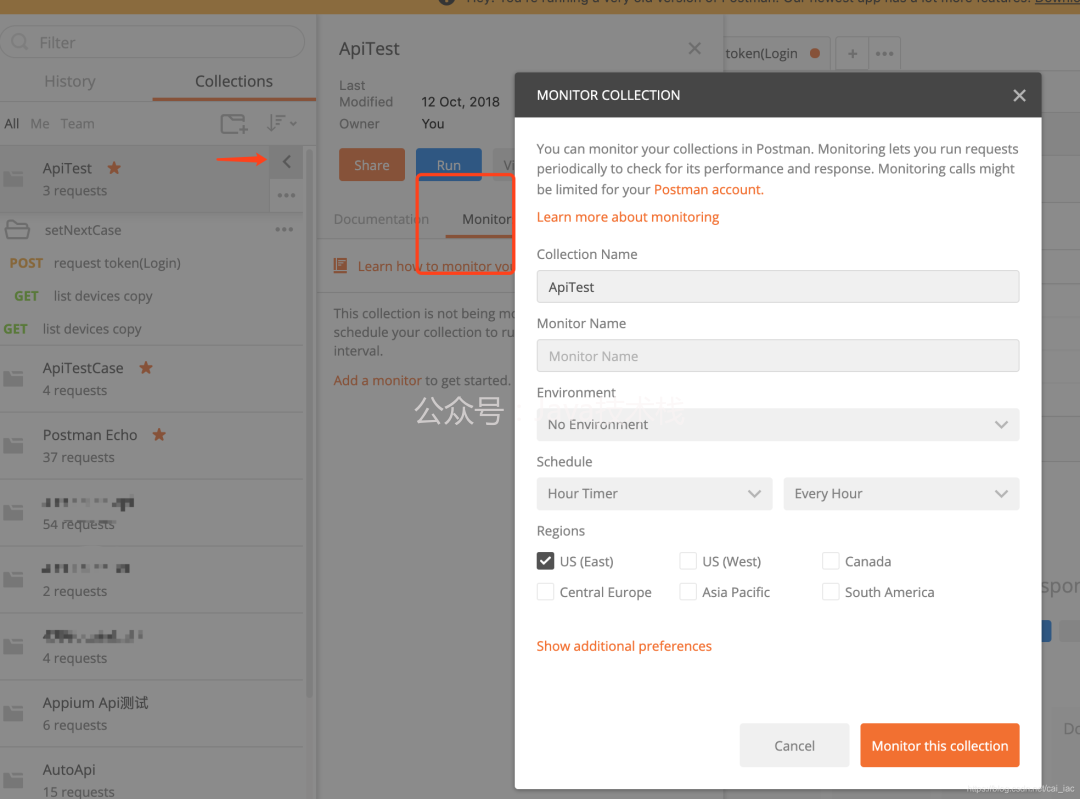
Task: Click the Collection Name field
Action: (x=778, y=287)
